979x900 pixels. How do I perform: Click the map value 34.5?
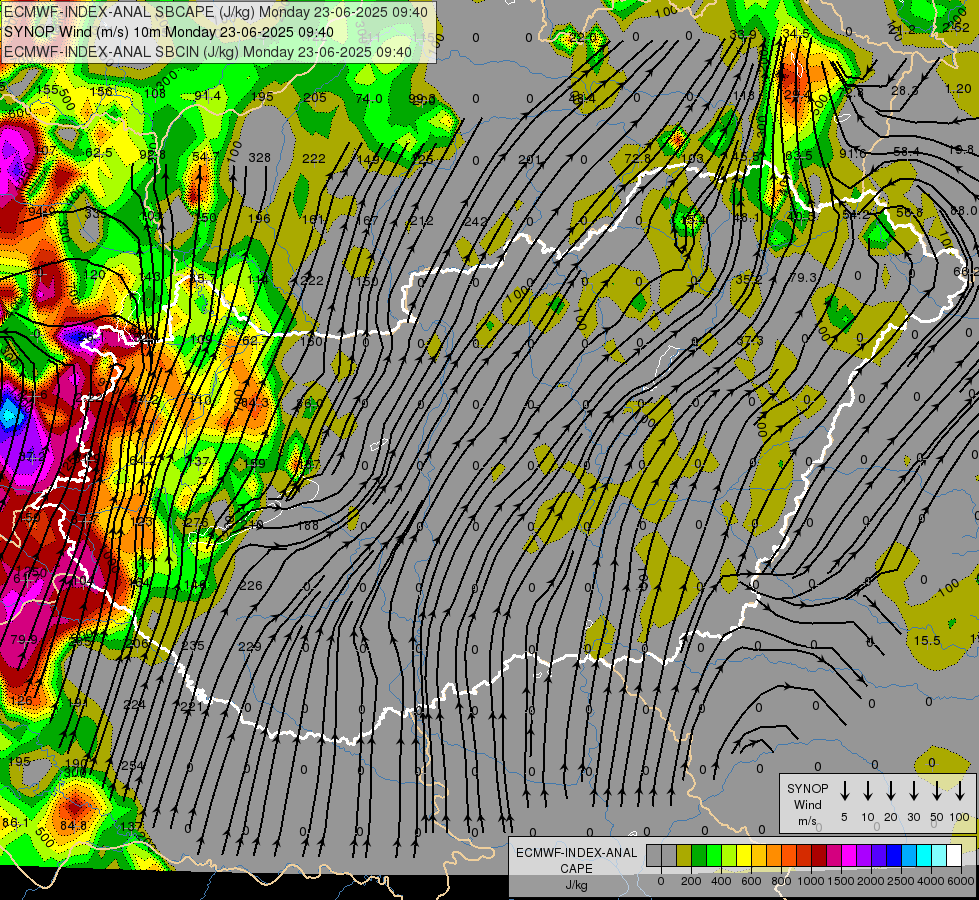click(x=795, y=33)
